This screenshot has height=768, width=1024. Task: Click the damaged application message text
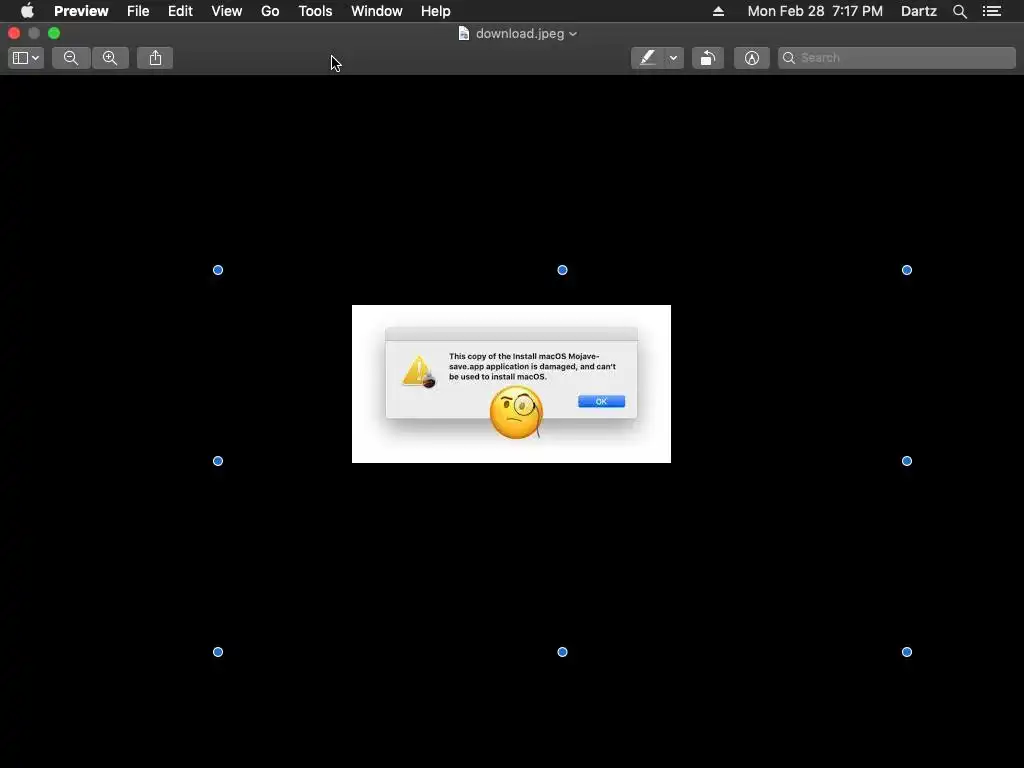[x=532, y=366]
